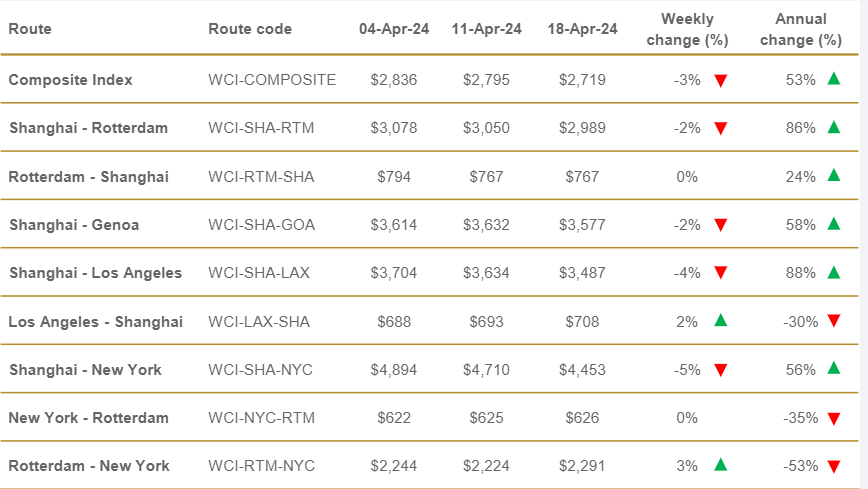Click the WCI-SHA-GOA route code
Viewport: 868px width, 489px height.
[x=261, y=225]
